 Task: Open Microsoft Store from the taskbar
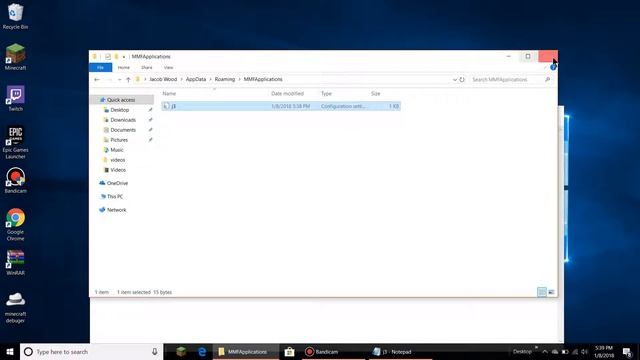pyautogui.click(x=289, y=351)
